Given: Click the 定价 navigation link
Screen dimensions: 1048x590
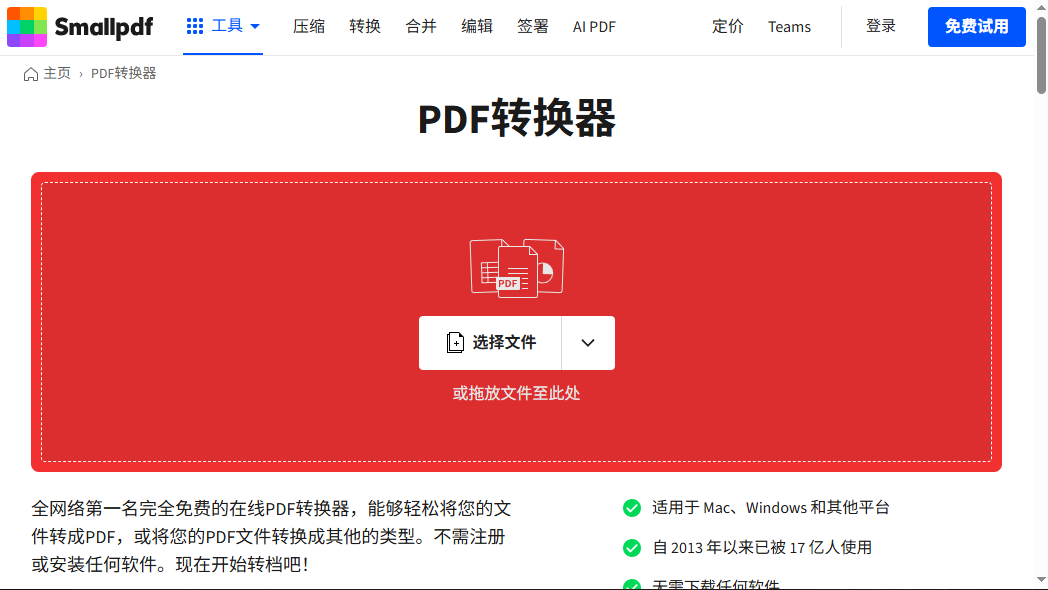Looking at the screenshot, I should (728, 27).
